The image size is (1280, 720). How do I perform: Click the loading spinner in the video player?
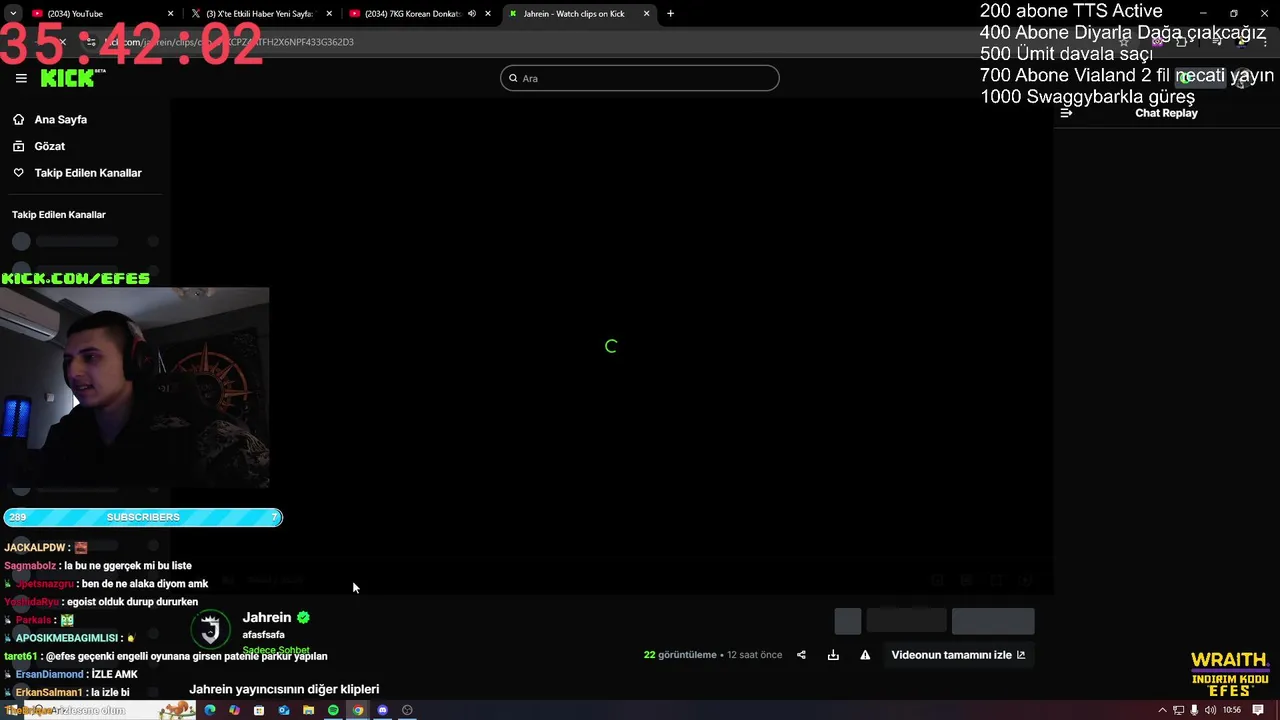[611, 346]
